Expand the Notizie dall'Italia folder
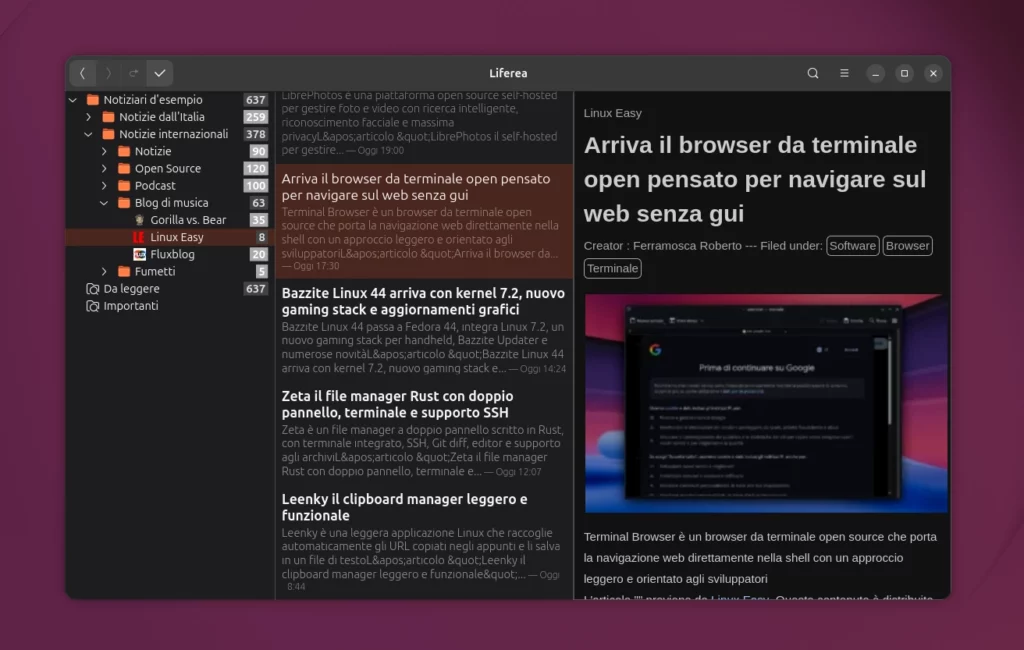Viewport: 1024px width, 650px height. click(89, 117)
